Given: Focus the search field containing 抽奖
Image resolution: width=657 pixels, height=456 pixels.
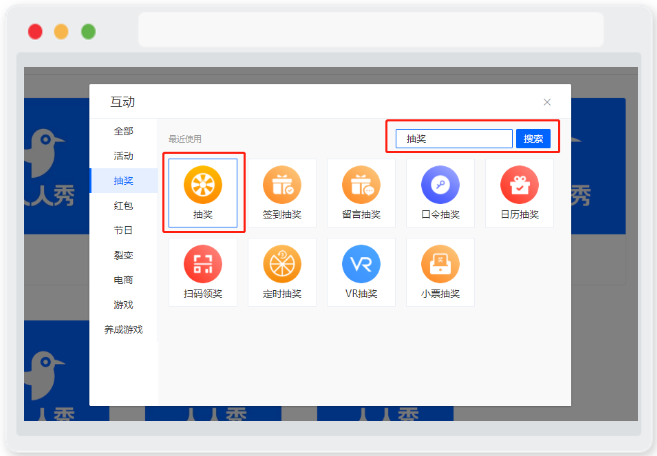Looking at the screenshot, I should pyautogui.click(x=454, y=139).
